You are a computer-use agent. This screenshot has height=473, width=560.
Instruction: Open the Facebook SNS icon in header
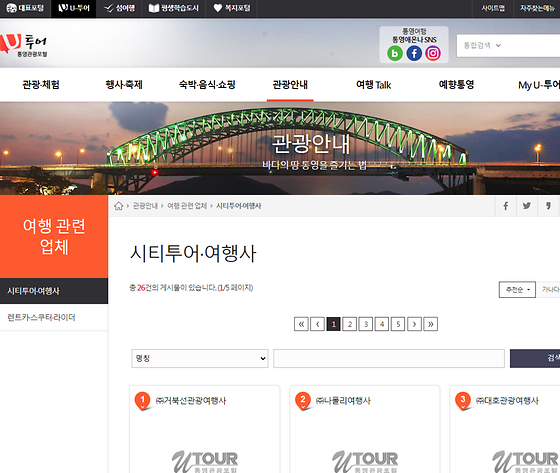click(x=414, y=54)
